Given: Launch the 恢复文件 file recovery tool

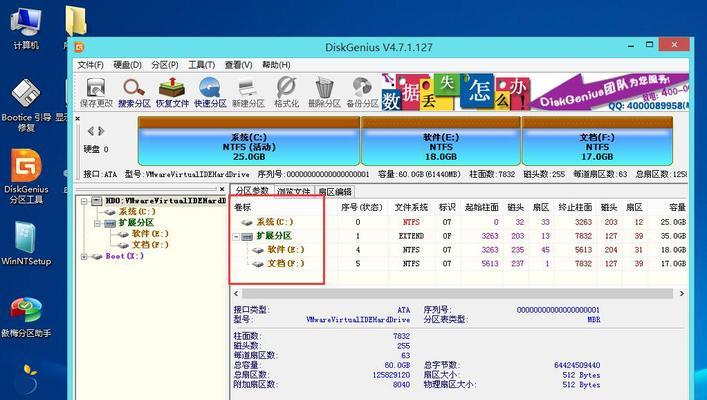Looking at the screenshot, I should pyautogui.click(x=172, y=92).
